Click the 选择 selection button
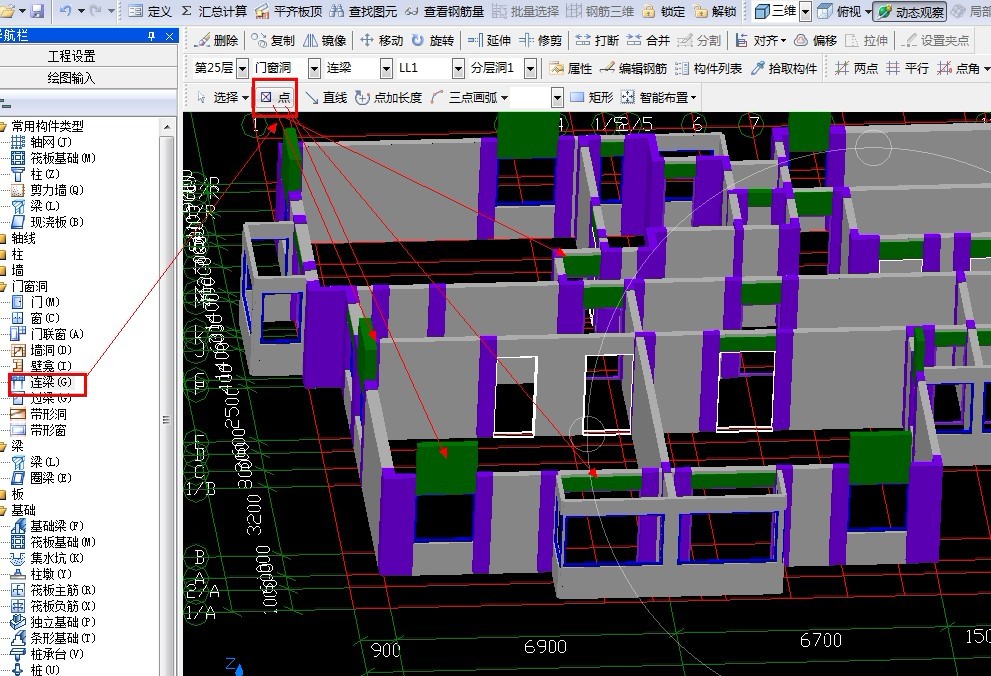This screenshot has height=676, width=991. (222, 97)
